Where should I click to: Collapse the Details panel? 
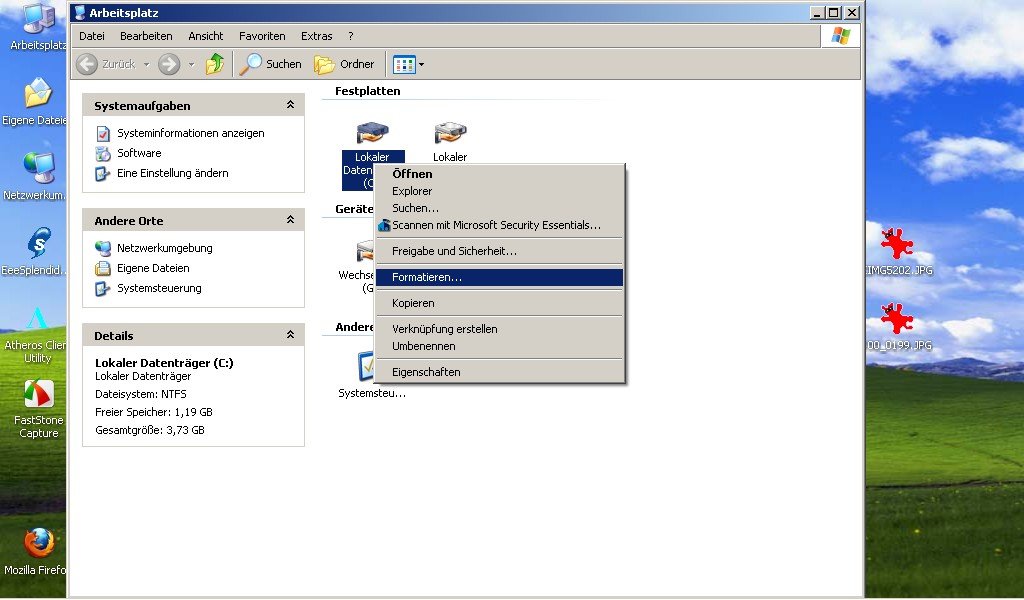click(291, 335)
